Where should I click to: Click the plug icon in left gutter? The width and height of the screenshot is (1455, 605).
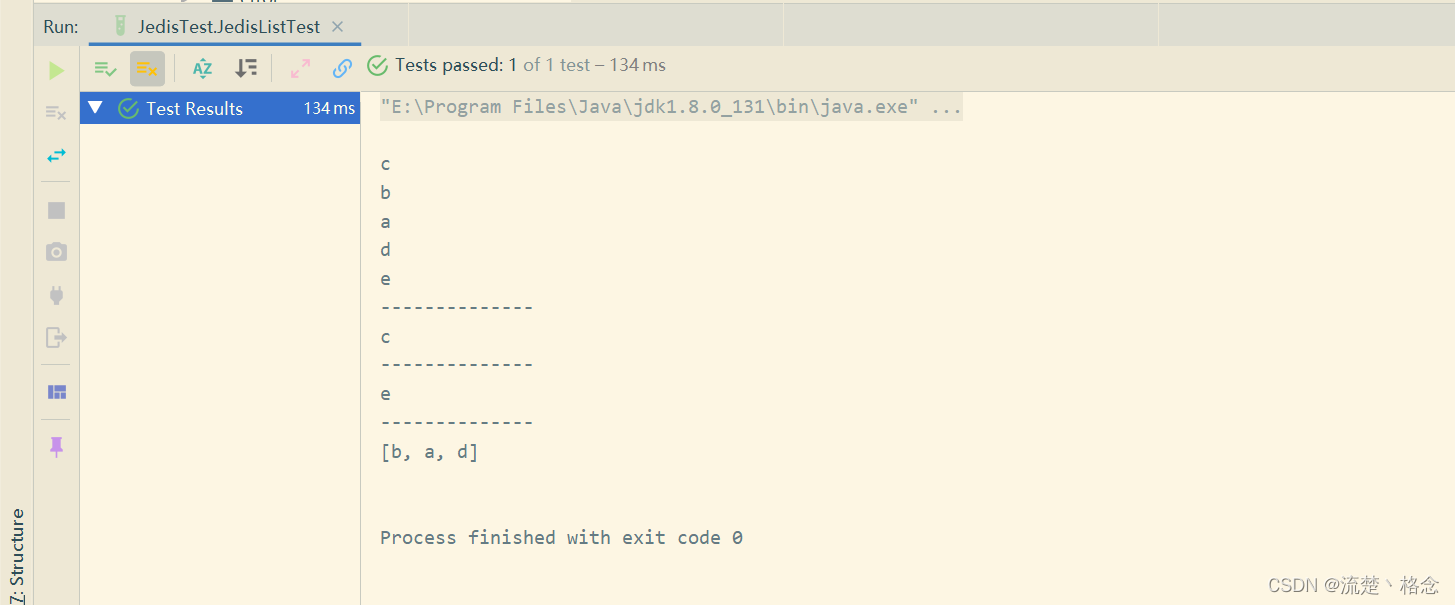(x=56, y=295)
